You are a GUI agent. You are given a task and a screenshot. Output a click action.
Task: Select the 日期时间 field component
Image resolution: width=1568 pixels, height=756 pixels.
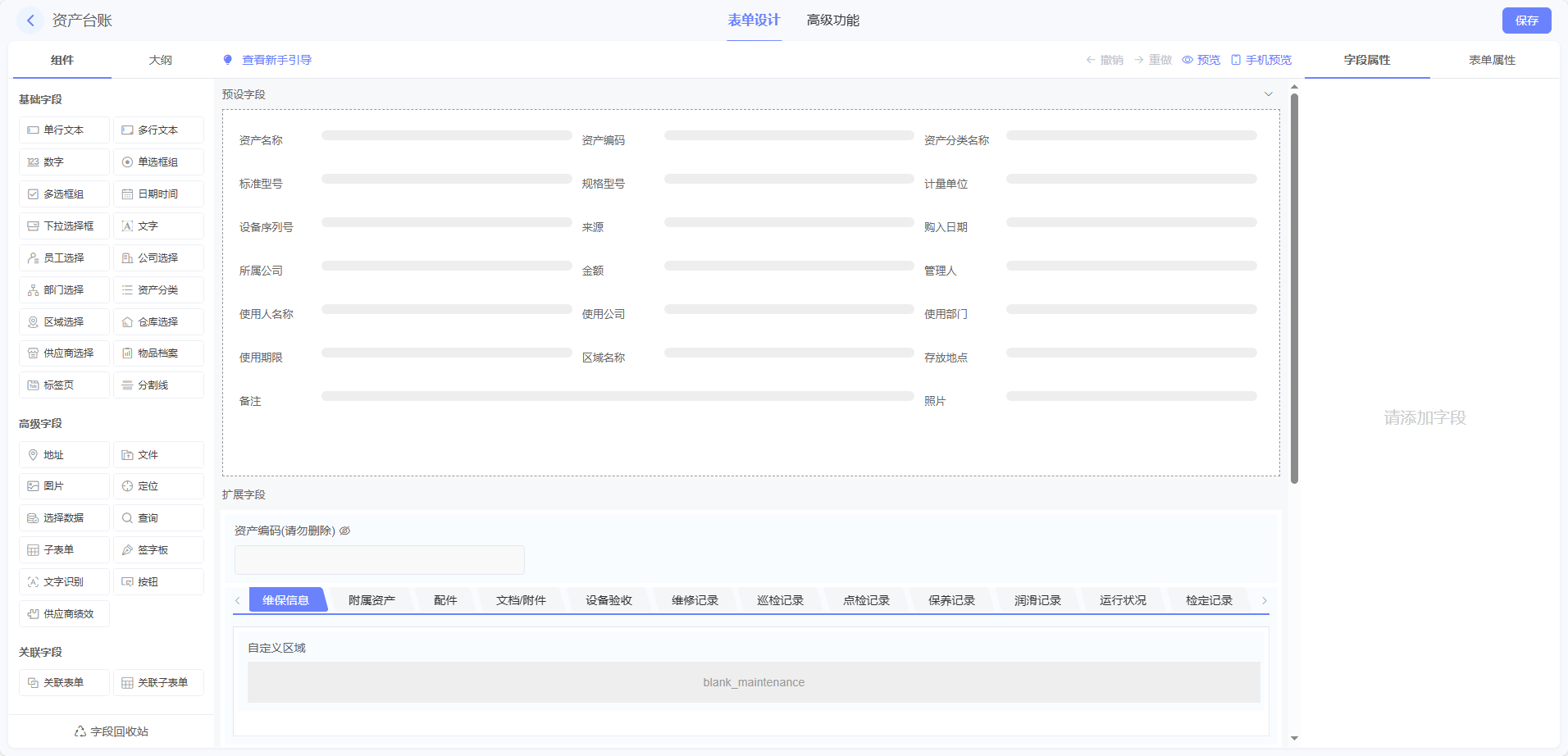158,194
